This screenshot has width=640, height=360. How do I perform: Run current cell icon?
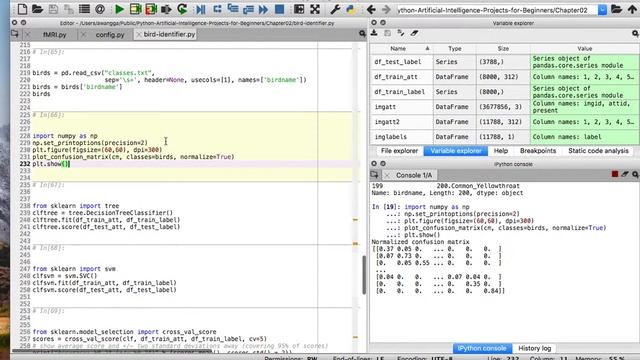click(135, 9)
